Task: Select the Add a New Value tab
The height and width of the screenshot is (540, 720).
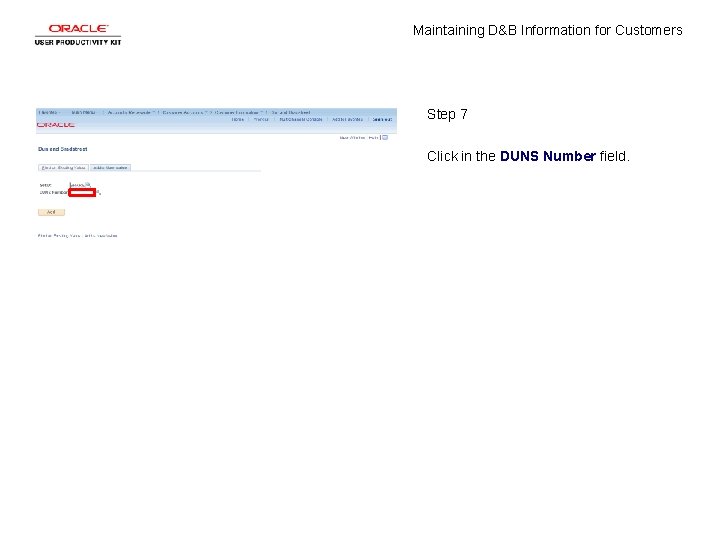Action: [110, 168]
